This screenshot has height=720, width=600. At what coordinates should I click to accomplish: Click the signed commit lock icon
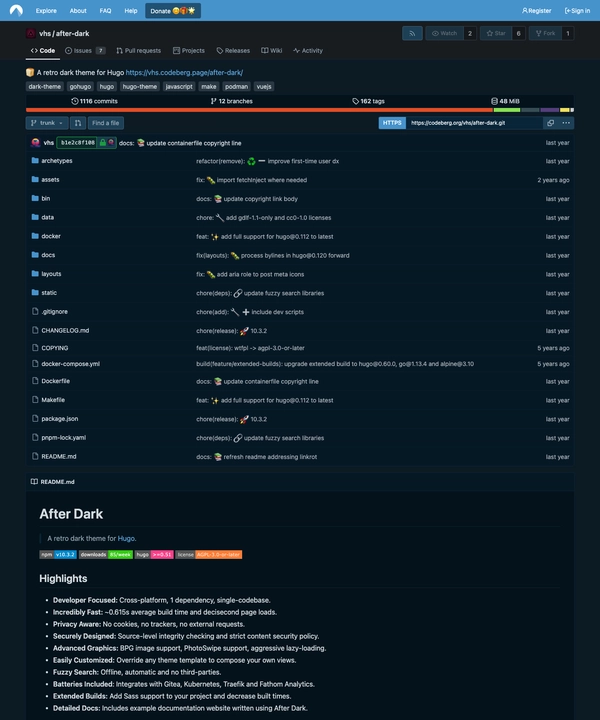pyautogui.click(x=103, y=143)
